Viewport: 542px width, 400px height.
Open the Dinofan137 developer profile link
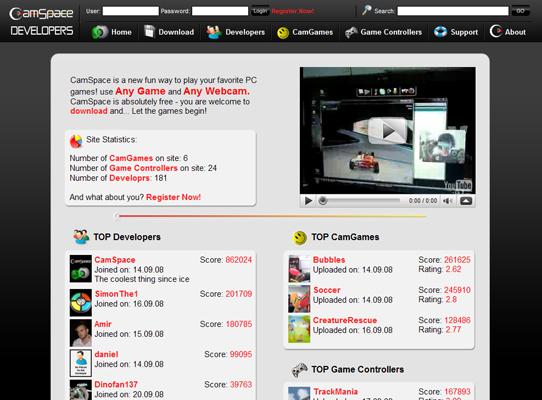(116, 384)
